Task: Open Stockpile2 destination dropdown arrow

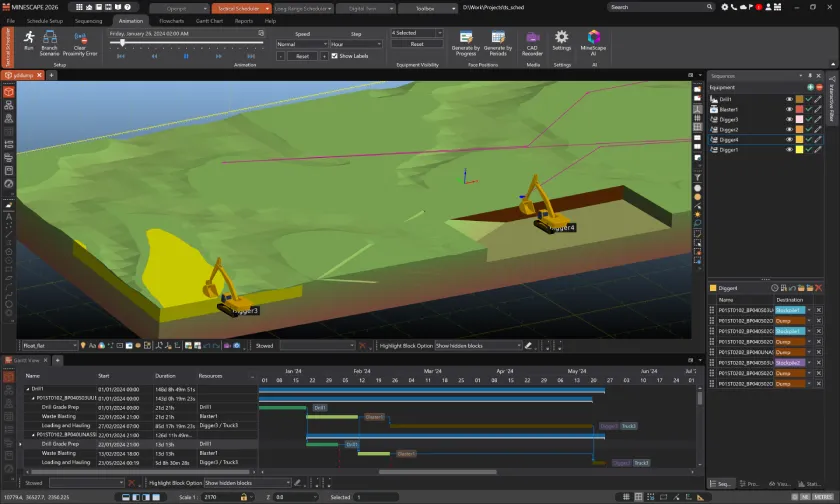Action: [809, 363]
